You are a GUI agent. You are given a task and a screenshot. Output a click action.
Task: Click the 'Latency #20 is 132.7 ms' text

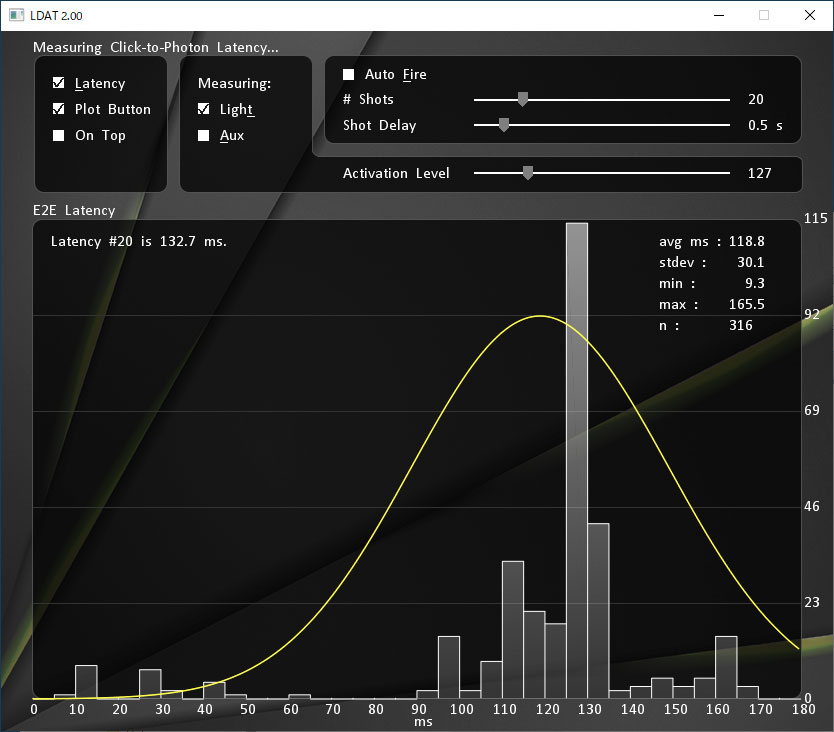[139, 241]
